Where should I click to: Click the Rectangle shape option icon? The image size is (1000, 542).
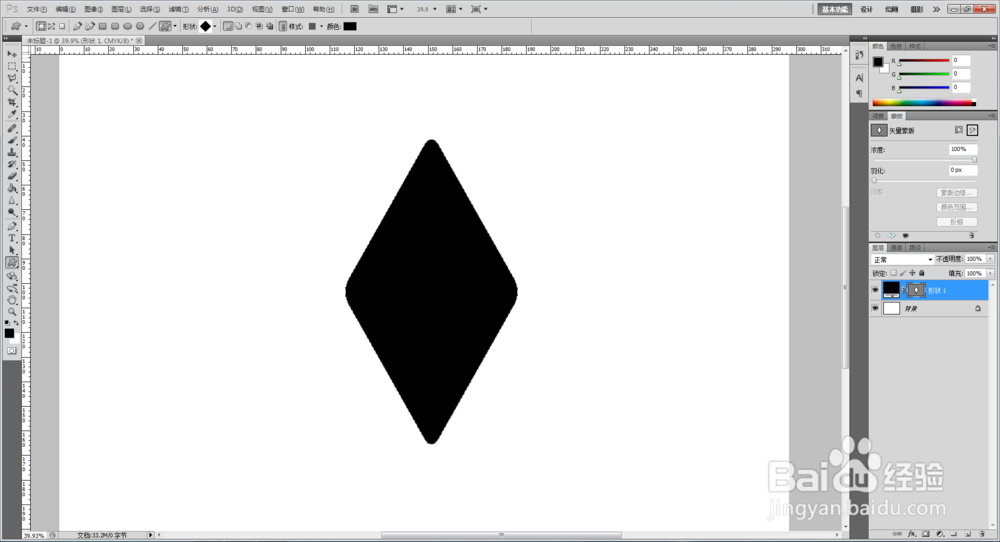pyautogui.click(x=103, y=26)
